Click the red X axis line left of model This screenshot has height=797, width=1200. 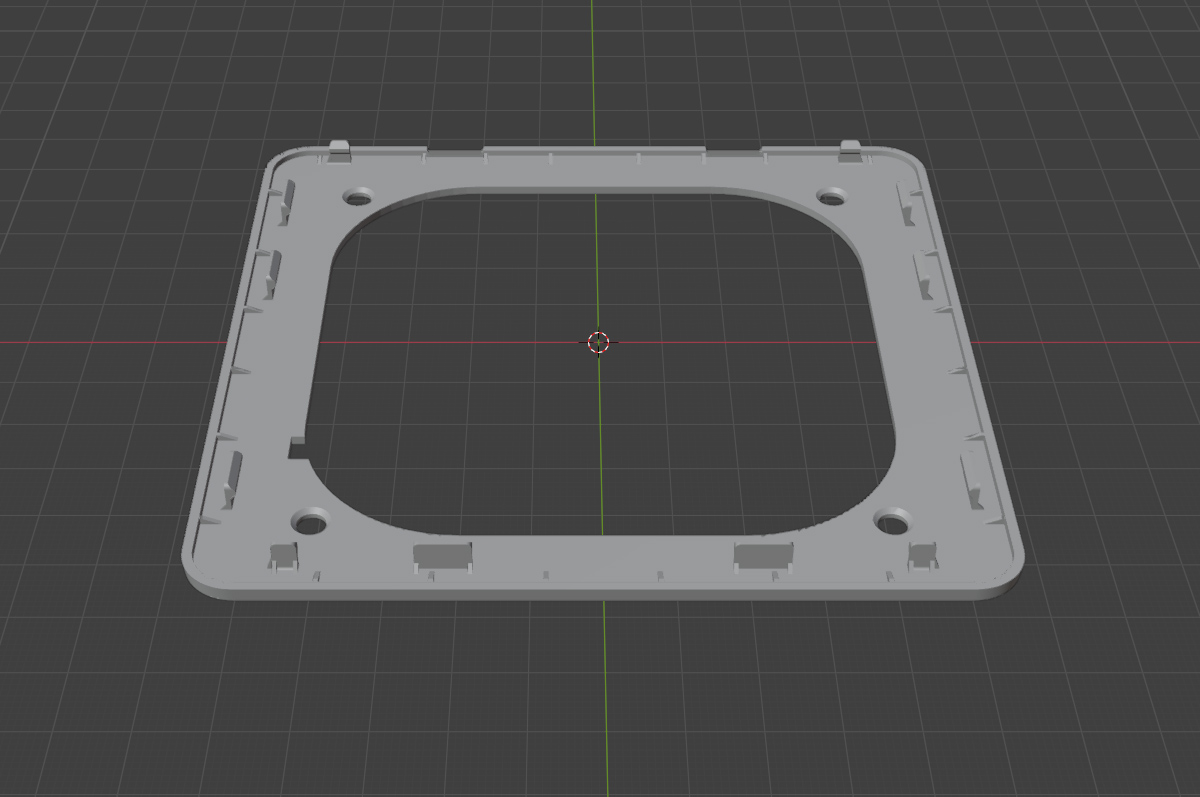(100, 342)
